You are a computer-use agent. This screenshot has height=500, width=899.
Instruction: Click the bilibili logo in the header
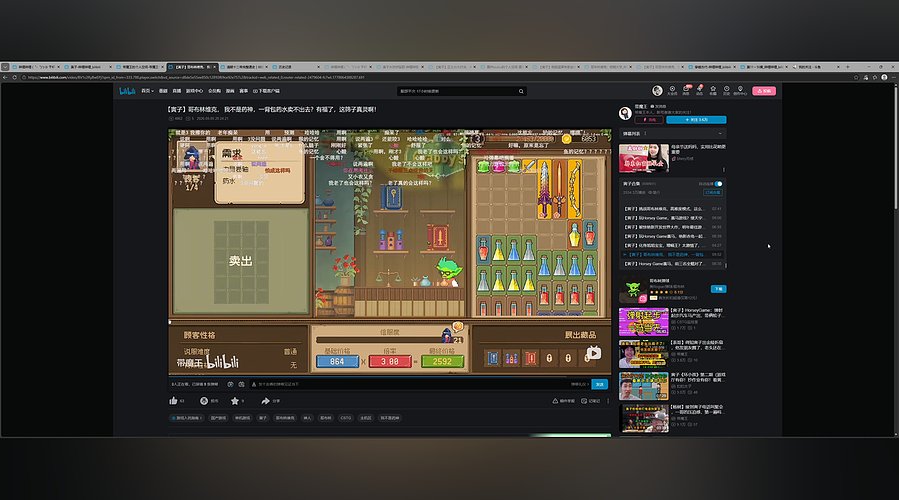pyautogui.click(x=127, y=91)
